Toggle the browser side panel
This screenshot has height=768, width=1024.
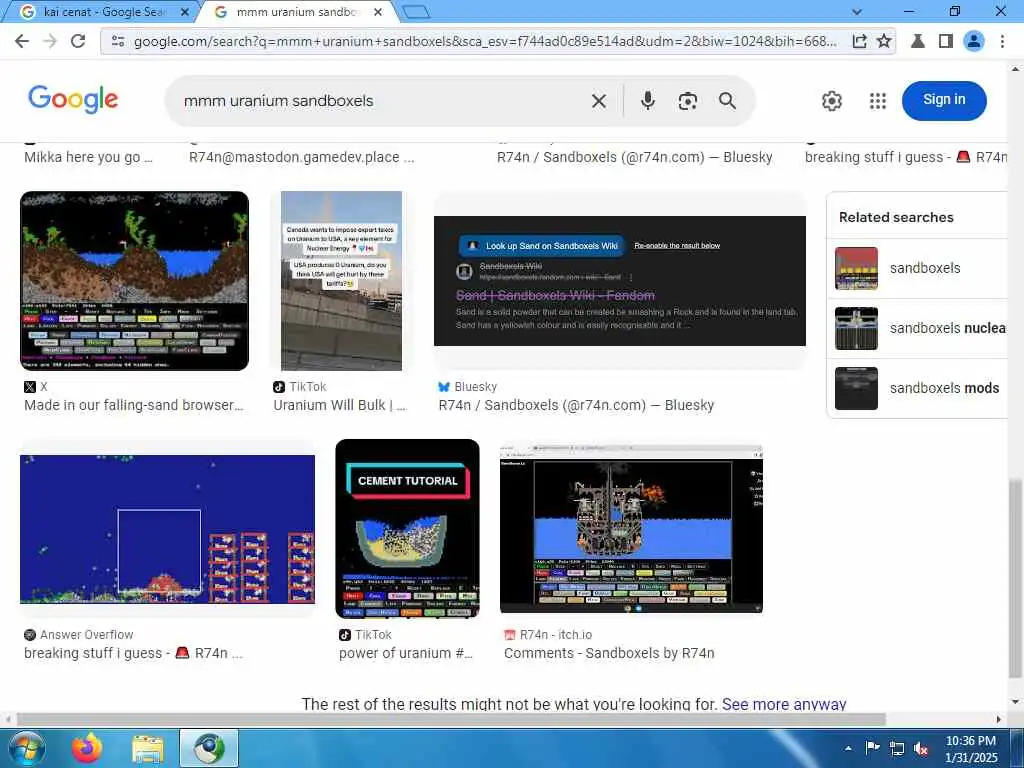(x=946, y=41)
